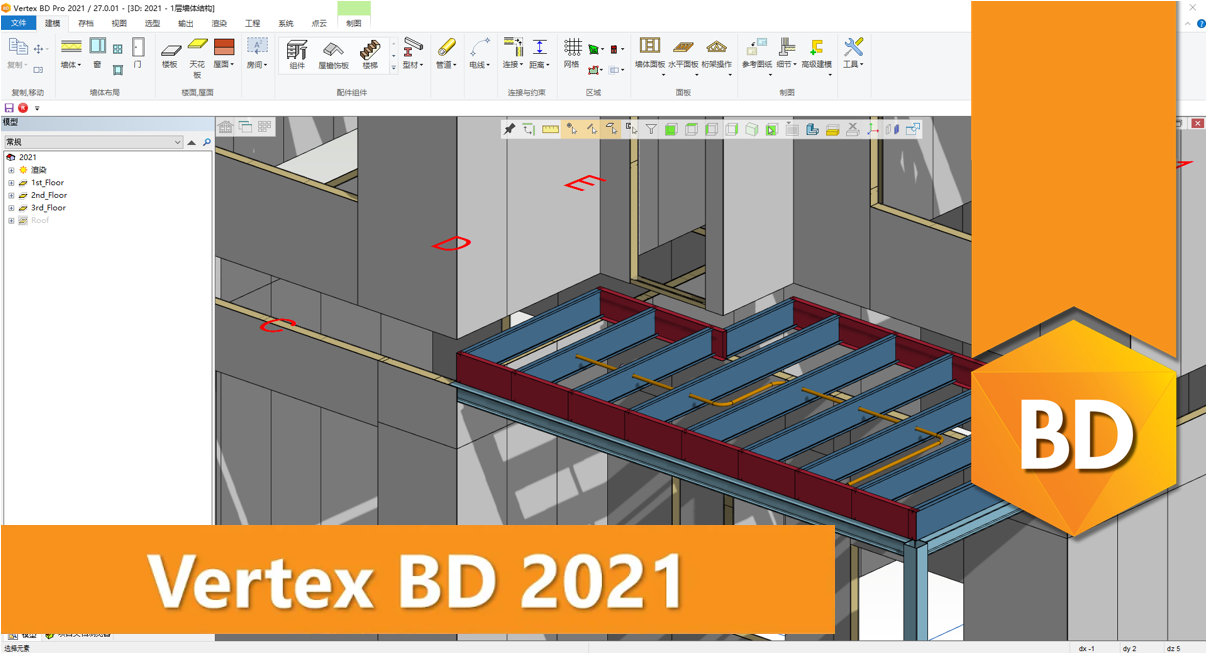This screenshot has height=654, width=1206.
Task: Click the 高级建模 advanced modeling icon
Action: 817,46
